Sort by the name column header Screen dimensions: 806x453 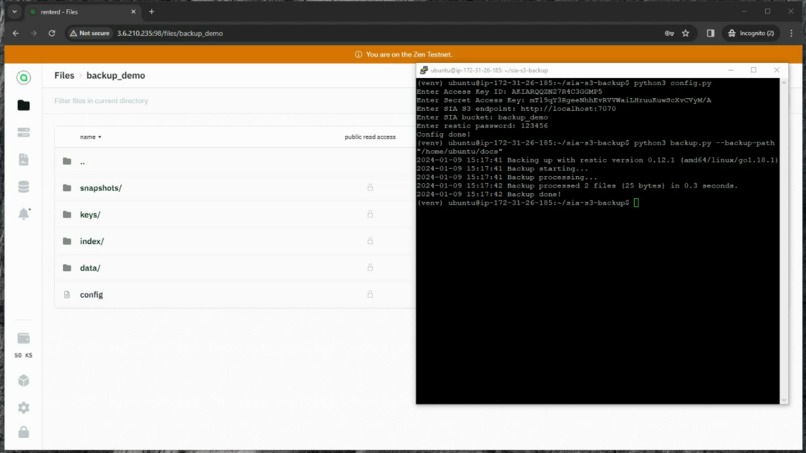coord(90,137)
